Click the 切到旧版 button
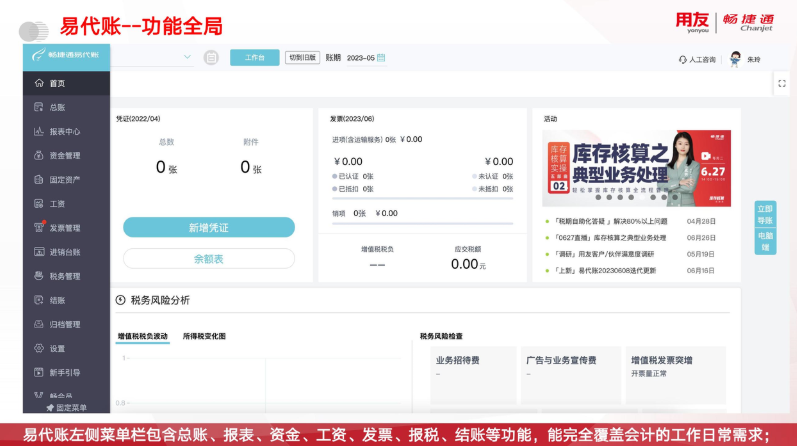The image size is (797, 446). tap(302, 57)
